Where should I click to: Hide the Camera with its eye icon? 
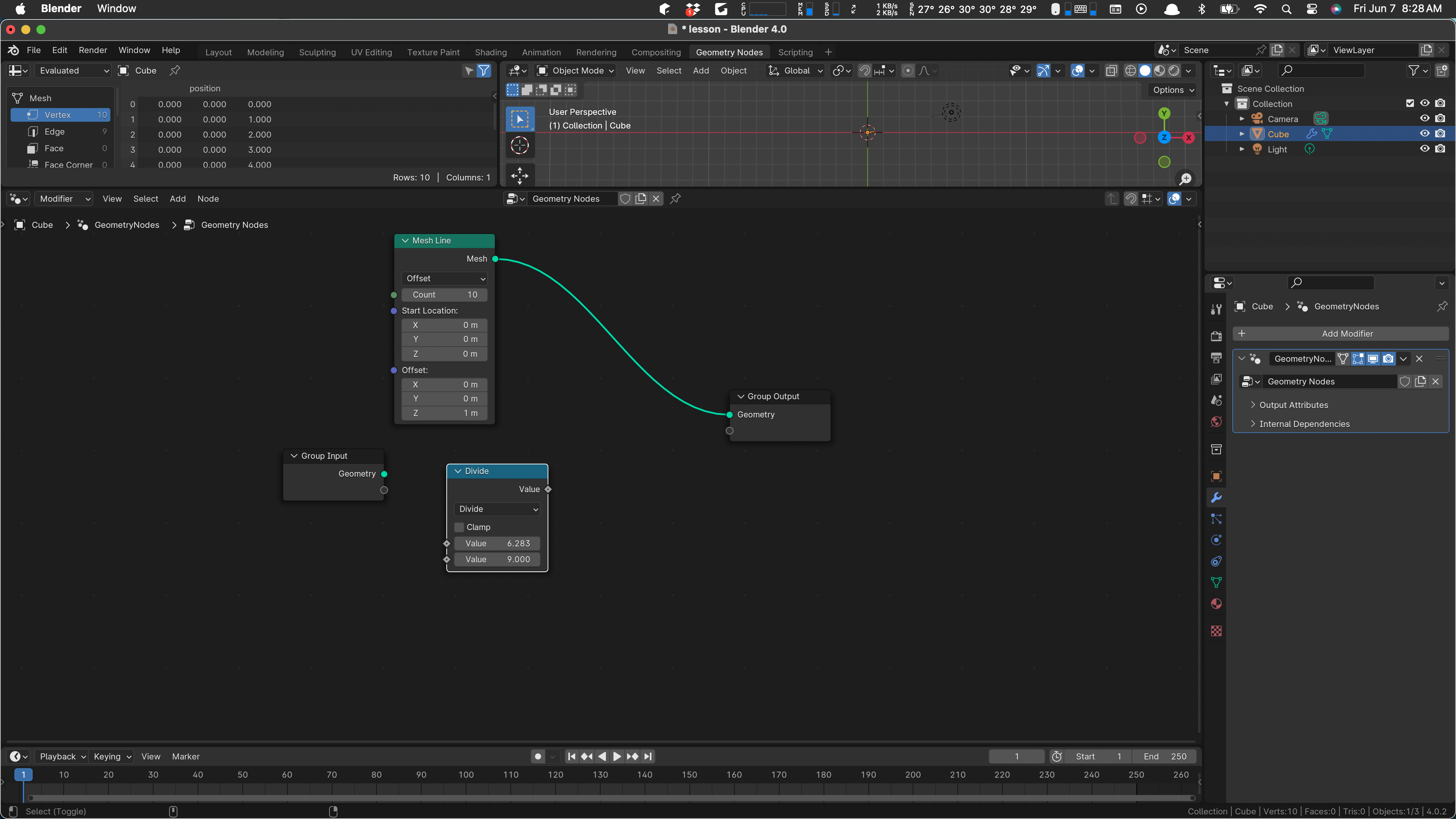1425,119
